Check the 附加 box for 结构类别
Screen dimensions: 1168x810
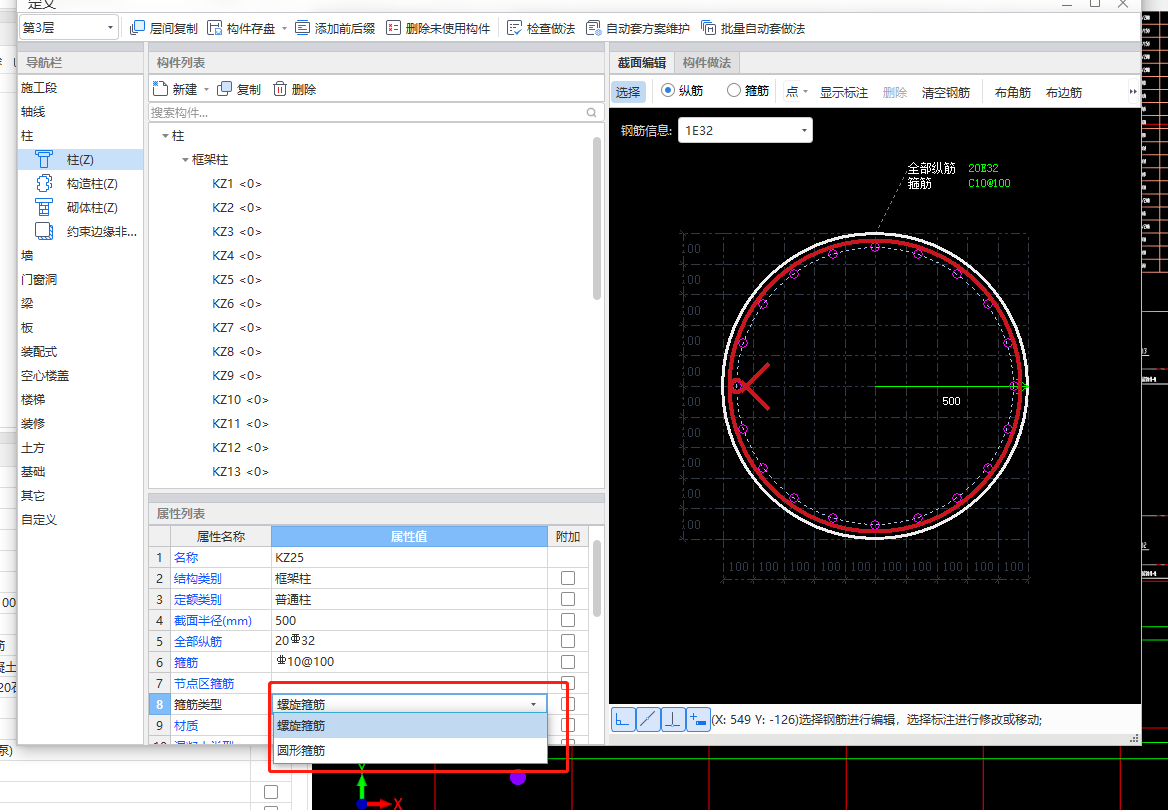(x=568, y=578)
